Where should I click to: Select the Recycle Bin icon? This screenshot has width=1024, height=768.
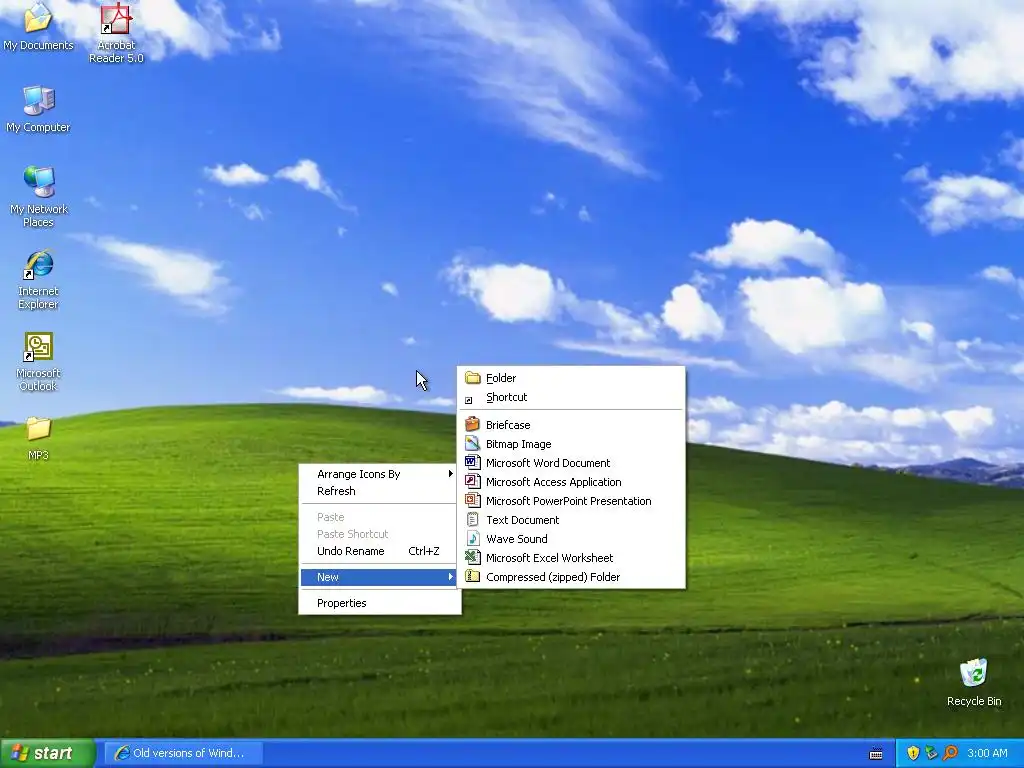coord(974,682)
